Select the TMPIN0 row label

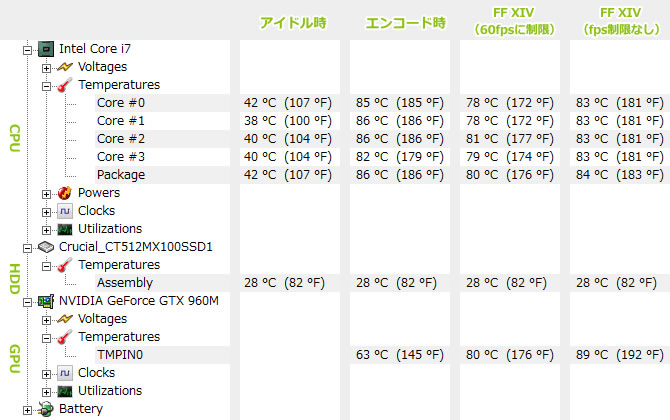pos(120,355)
